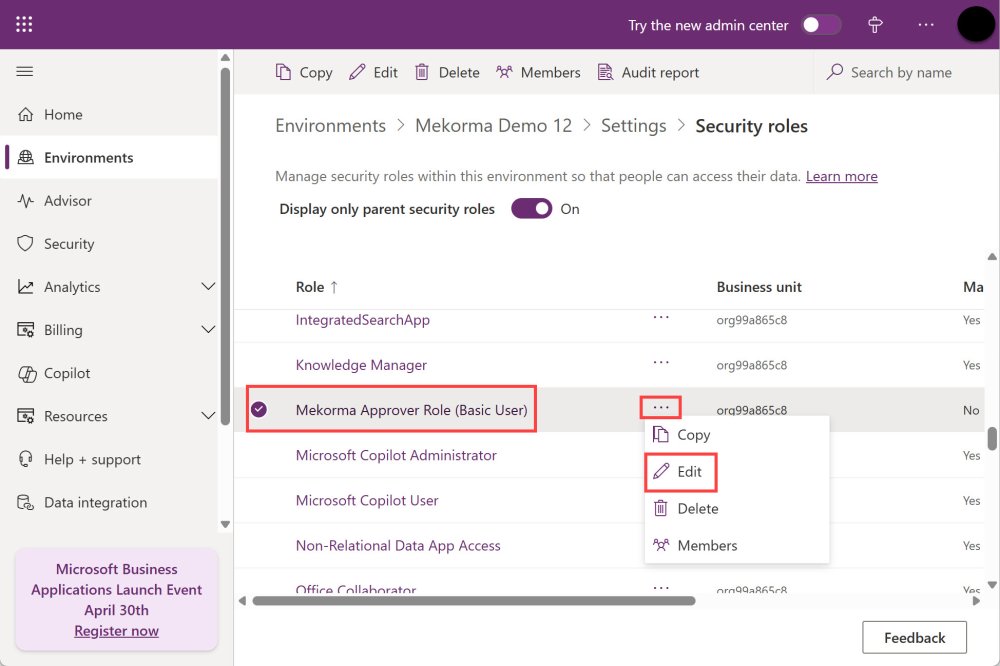This screenshot has height=666, width=1000.
Task: Click the Audit report toolbar icon
Action: click(x=605, y=72)
